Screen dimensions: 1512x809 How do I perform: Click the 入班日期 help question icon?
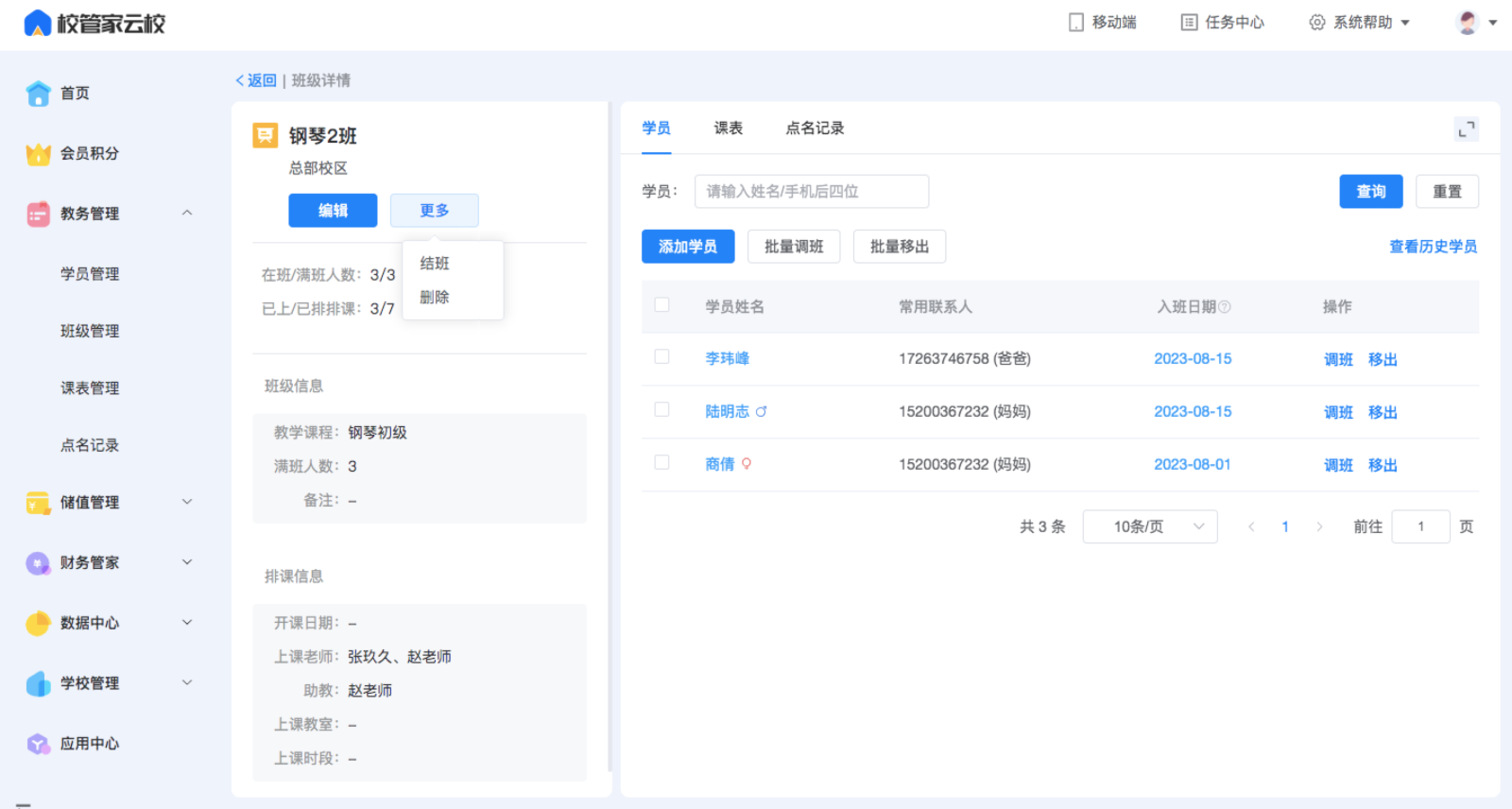[1225, 306]
